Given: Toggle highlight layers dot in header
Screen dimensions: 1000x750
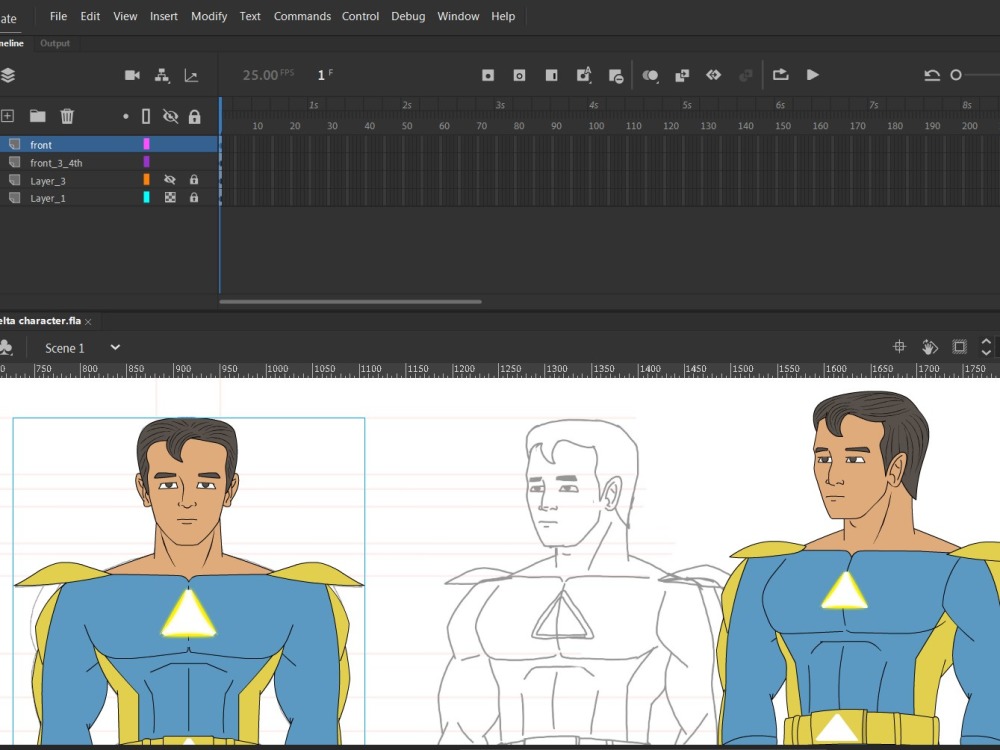Looking at the screenshot, I should pos(126,116).
